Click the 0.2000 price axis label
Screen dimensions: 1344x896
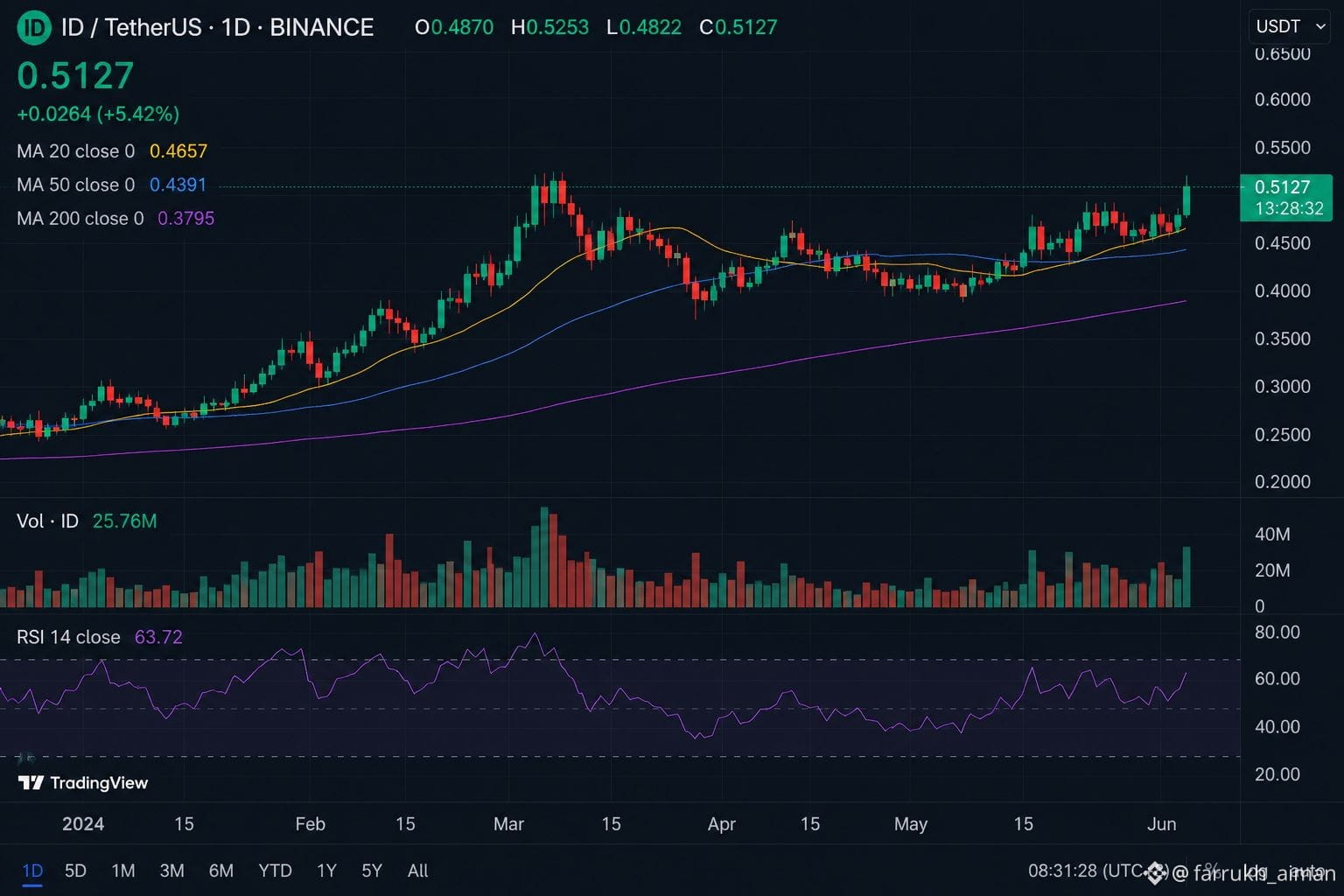click(x=1283, y=482)
